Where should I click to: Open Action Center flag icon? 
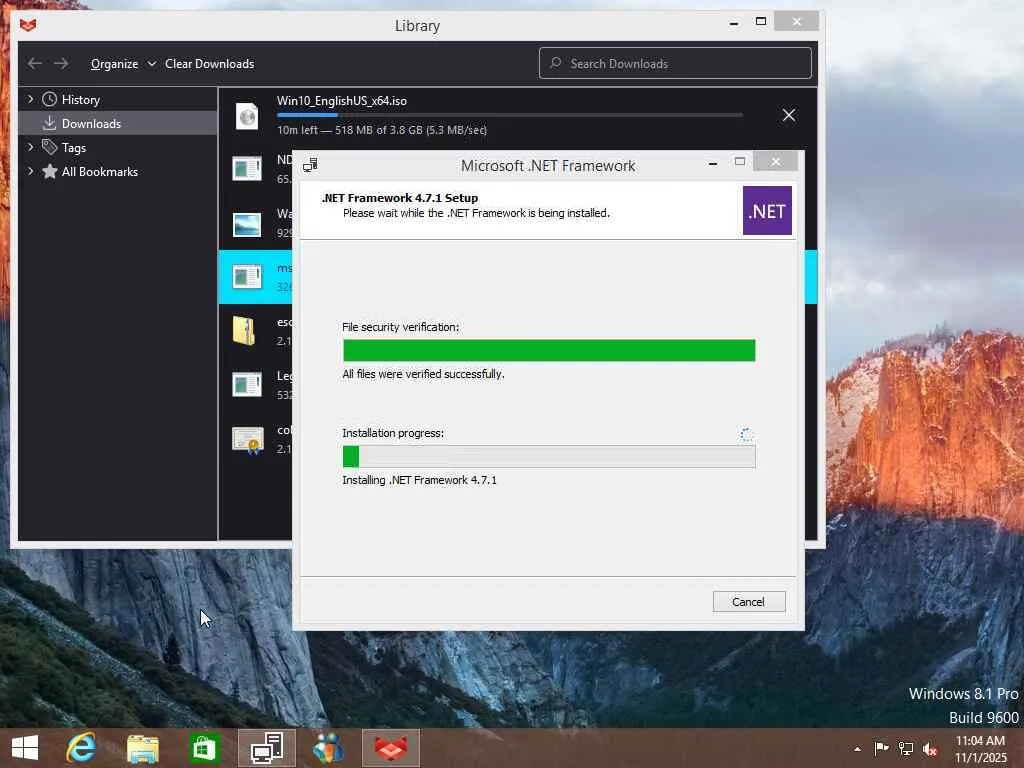[881, 748]
